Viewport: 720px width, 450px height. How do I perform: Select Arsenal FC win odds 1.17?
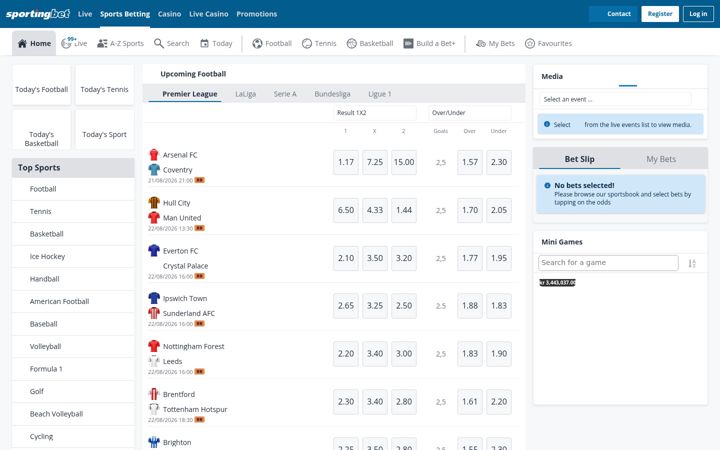point(346,162)
